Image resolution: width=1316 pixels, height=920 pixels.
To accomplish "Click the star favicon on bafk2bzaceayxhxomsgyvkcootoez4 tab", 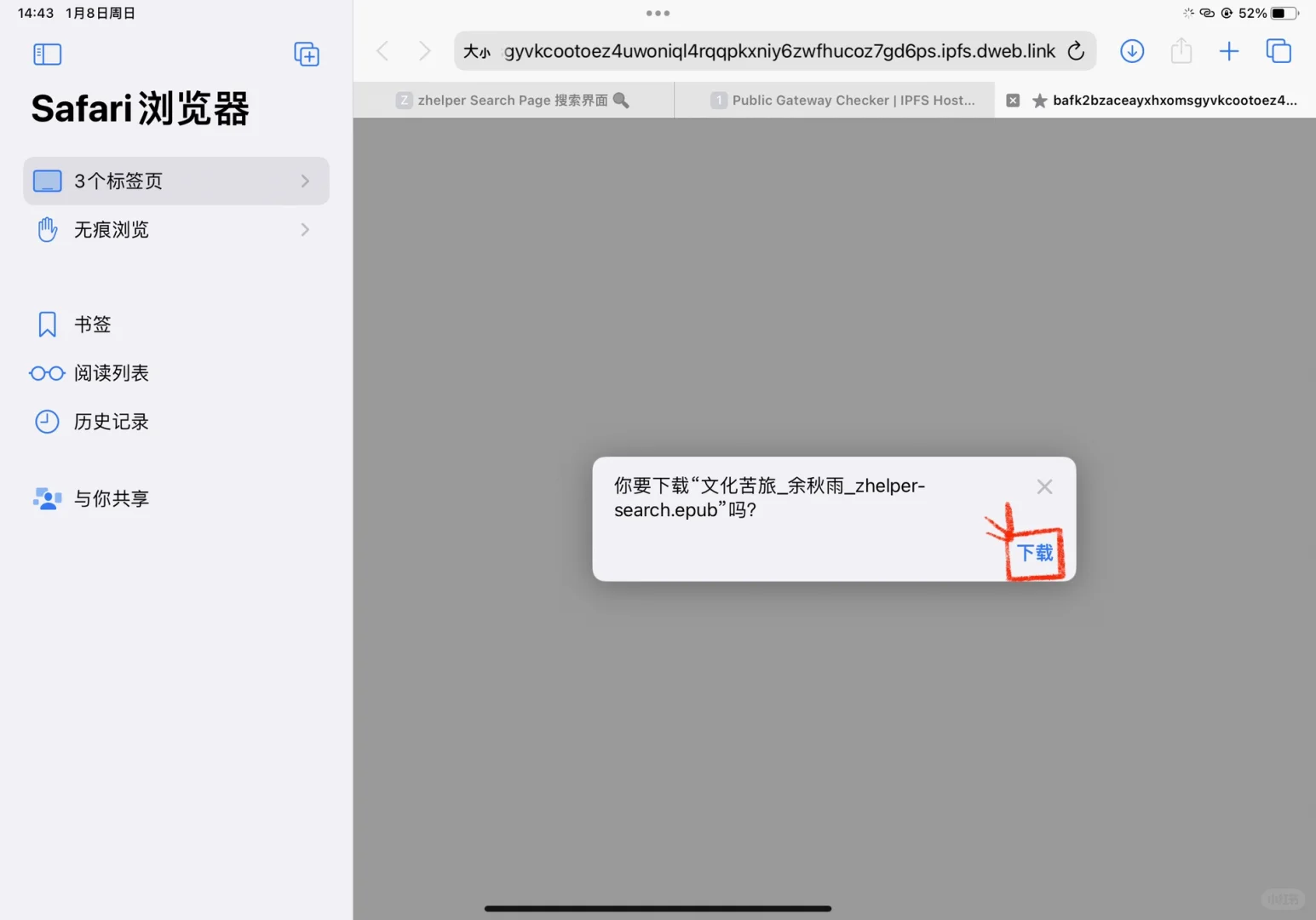I will (1039, 101).
